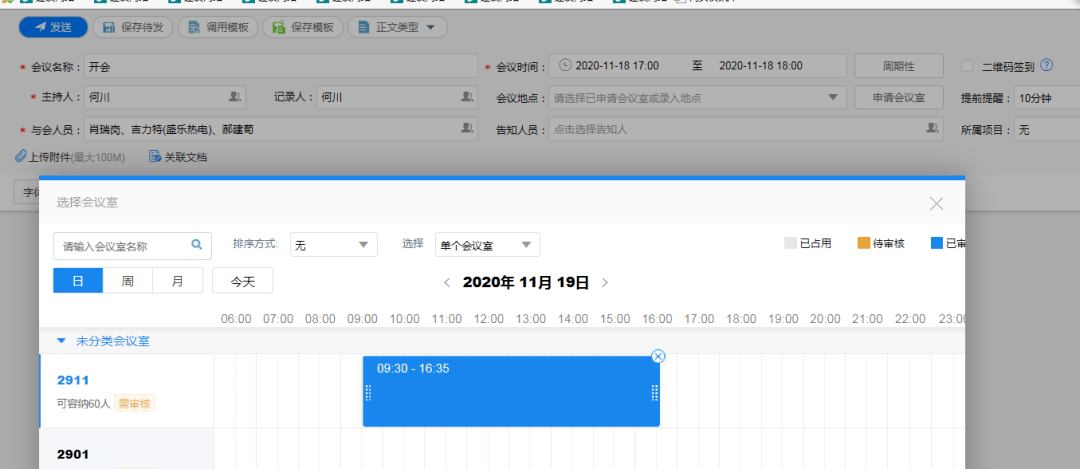This screenshot has height=469, width=1080.
Task: Click the search magnifier in meeting room box
Action: (x=196, y=244)
